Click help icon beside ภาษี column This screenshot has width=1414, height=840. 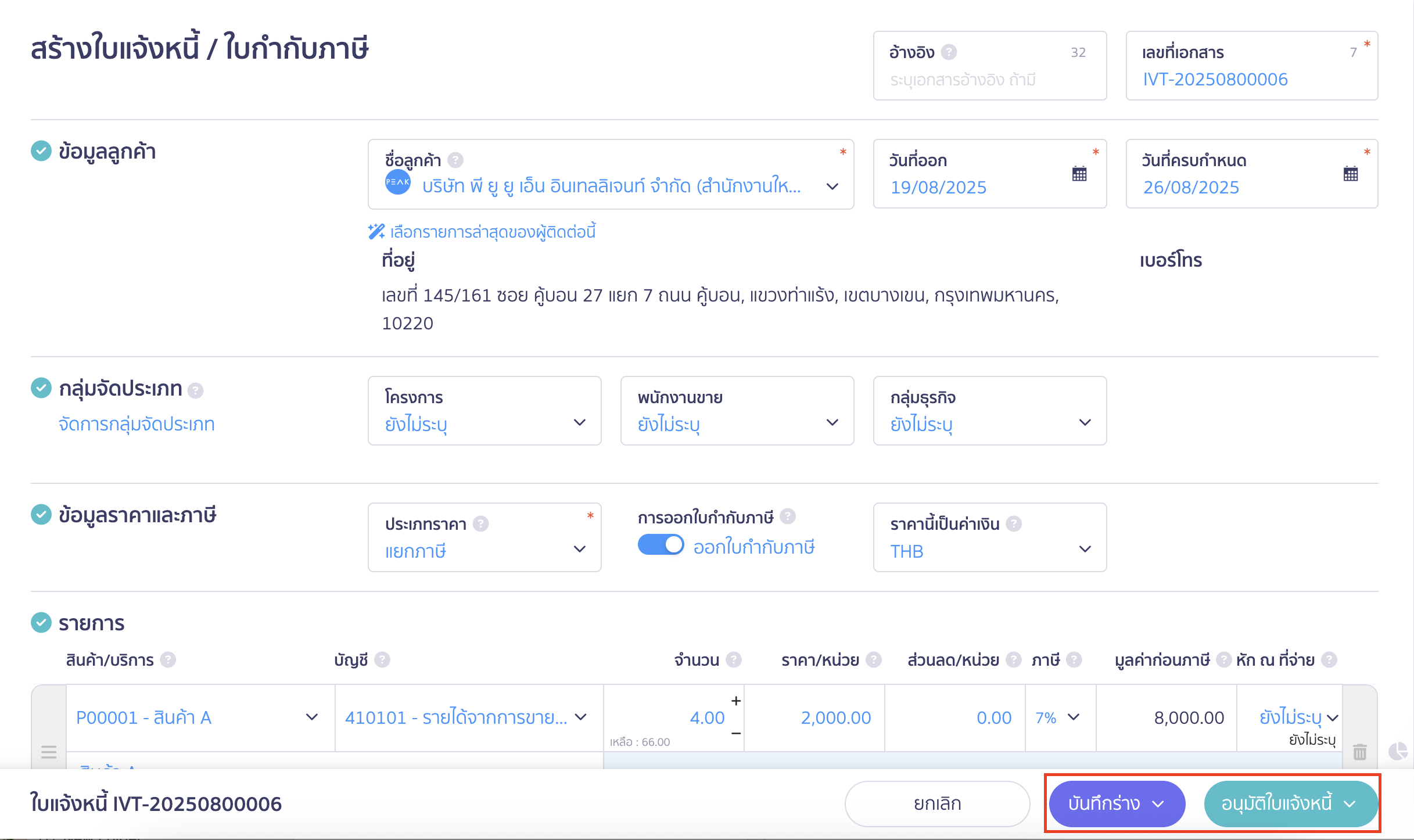[x=1074, y=660]
